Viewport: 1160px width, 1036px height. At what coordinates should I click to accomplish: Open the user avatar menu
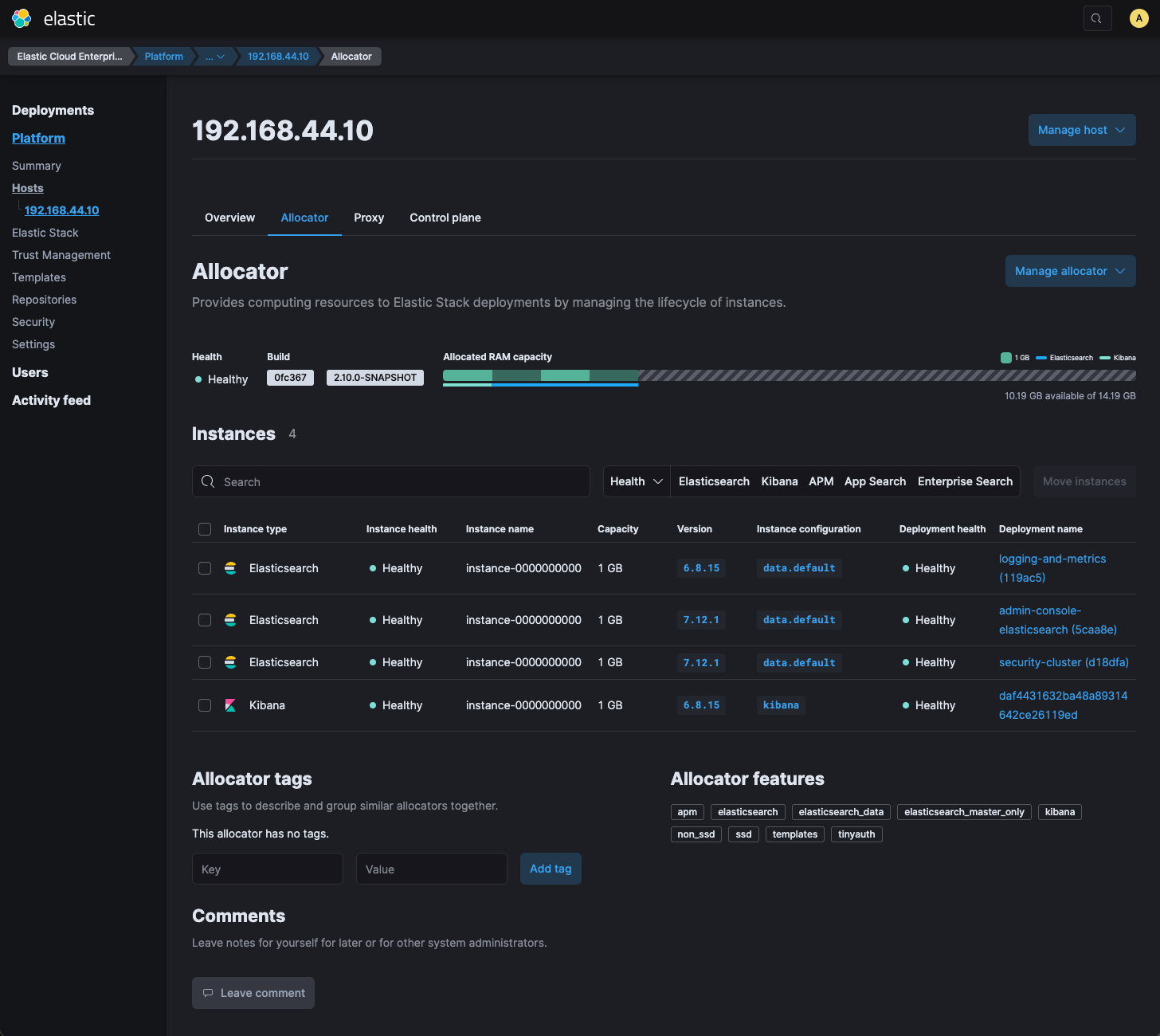(1138, 18)
